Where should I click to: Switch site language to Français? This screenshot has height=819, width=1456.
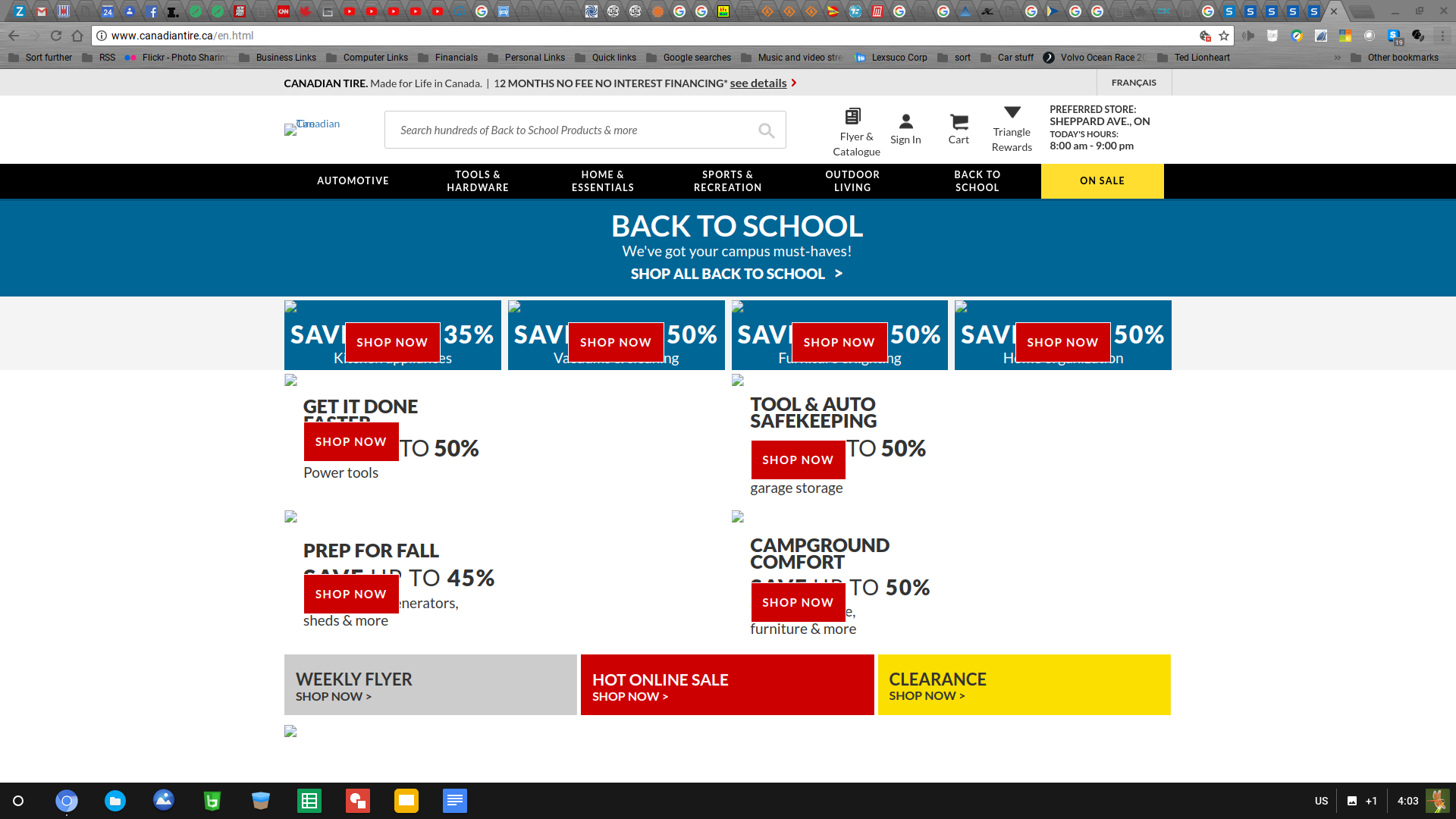click(1134, 83)
